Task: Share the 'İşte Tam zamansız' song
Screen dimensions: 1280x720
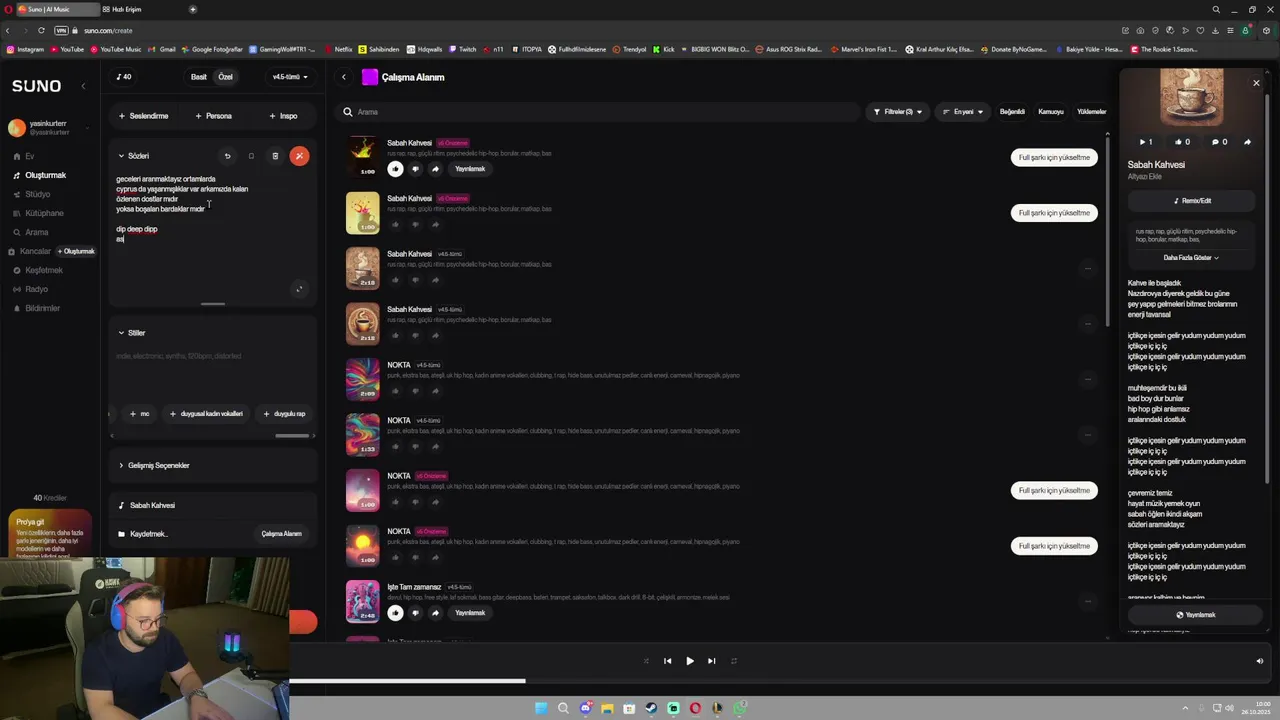Action: click(435, 613)
